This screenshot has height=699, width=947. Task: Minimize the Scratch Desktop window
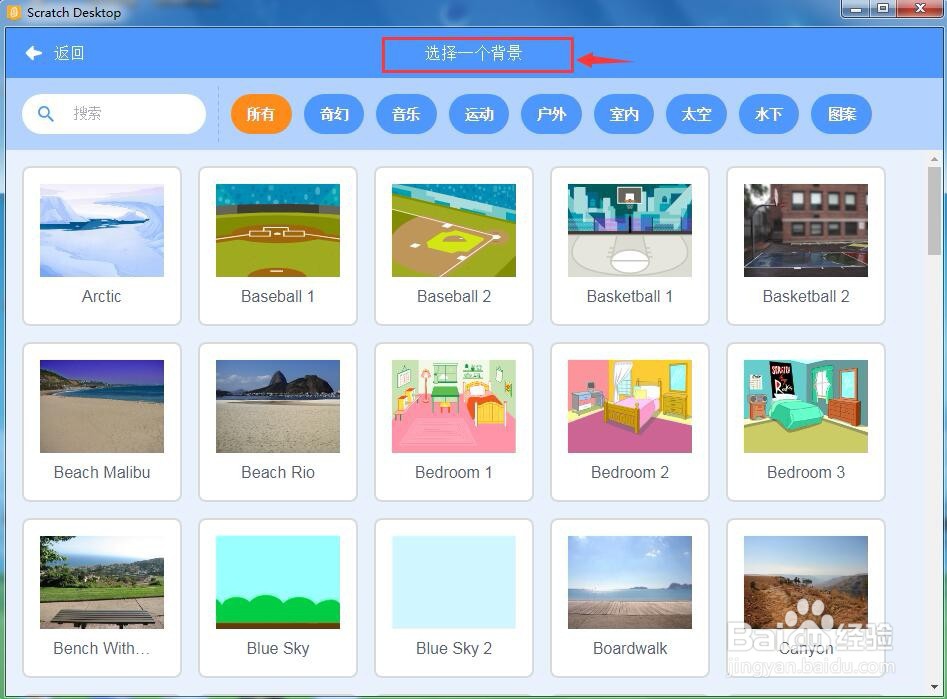856,8
